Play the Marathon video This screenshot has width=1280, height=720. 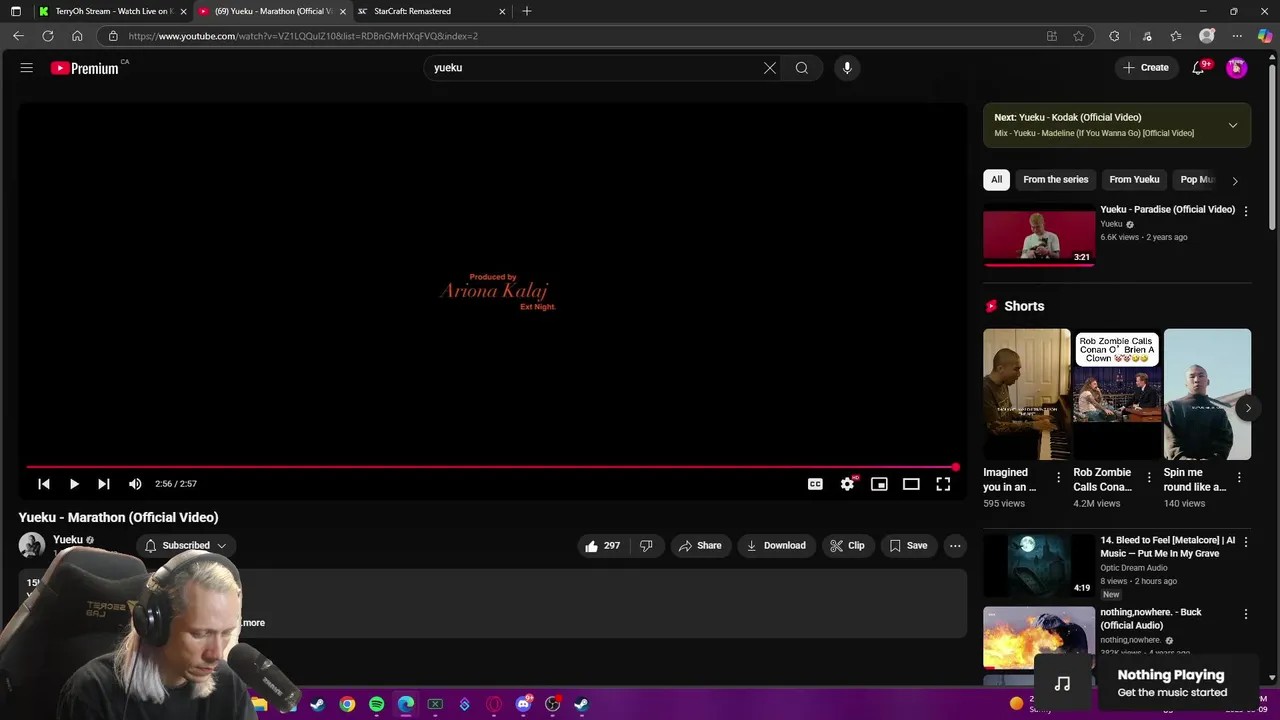point(74,484)
